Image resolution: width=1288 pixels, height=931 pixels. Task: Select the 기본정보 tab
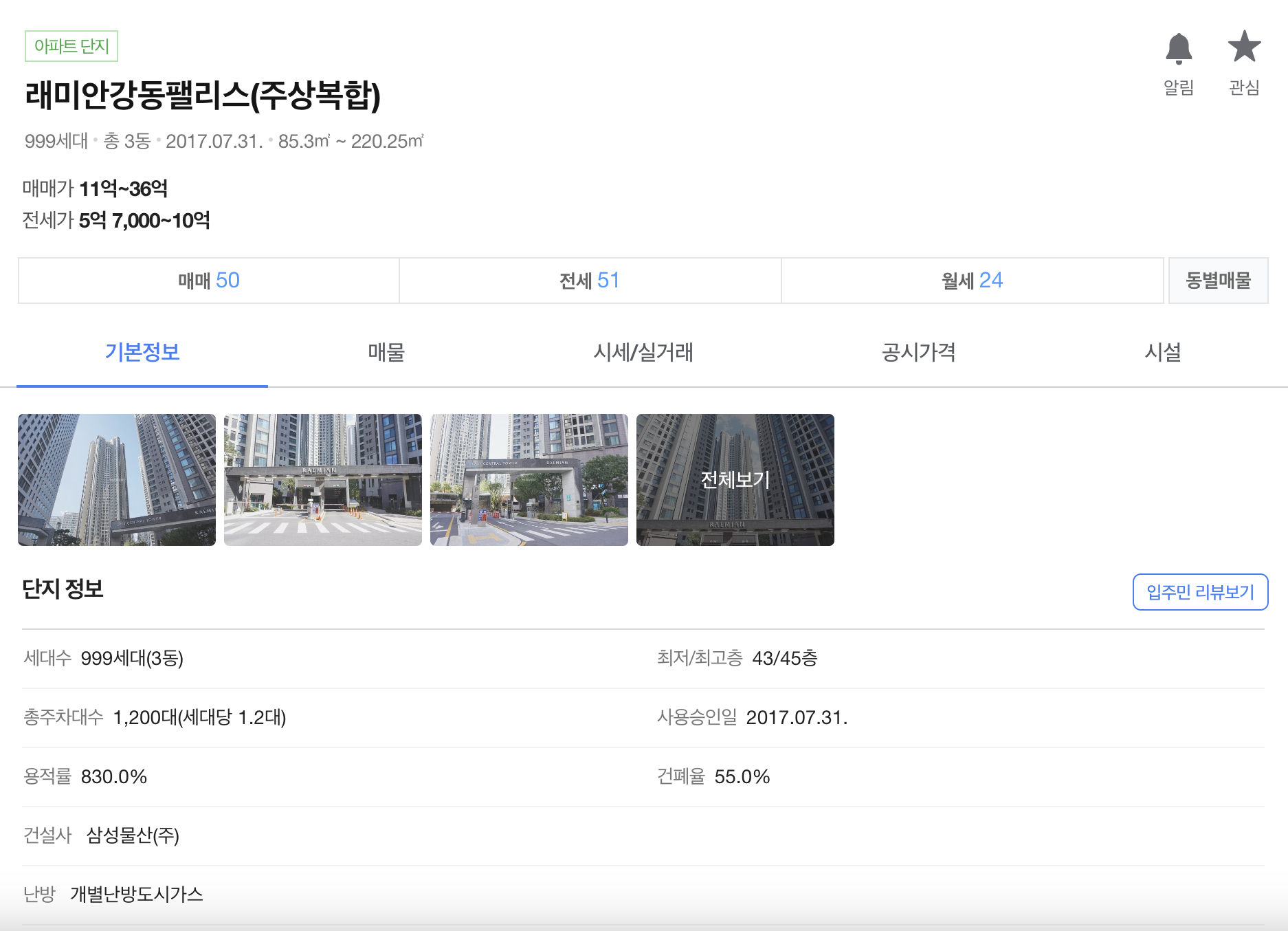142,352
